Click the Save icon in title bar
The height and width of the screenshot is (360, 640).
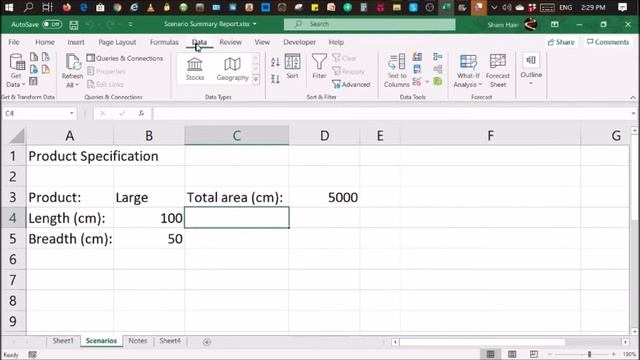click(74, 25)
